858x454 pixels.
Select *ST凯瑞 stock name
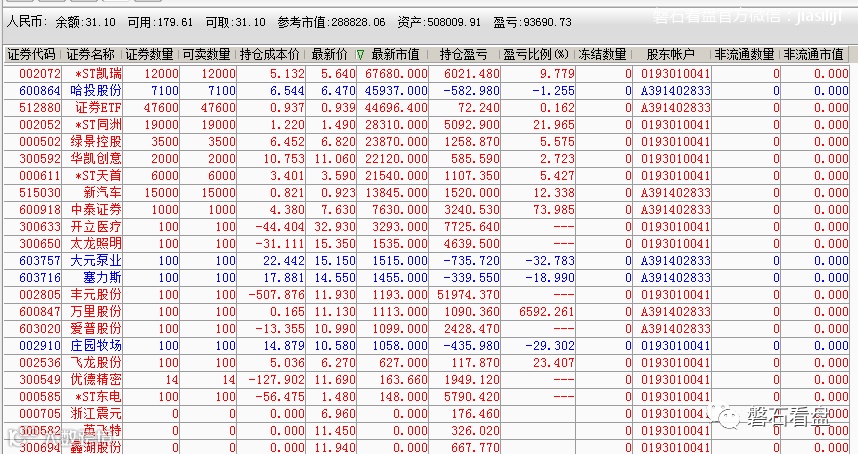tap(98, 73)
